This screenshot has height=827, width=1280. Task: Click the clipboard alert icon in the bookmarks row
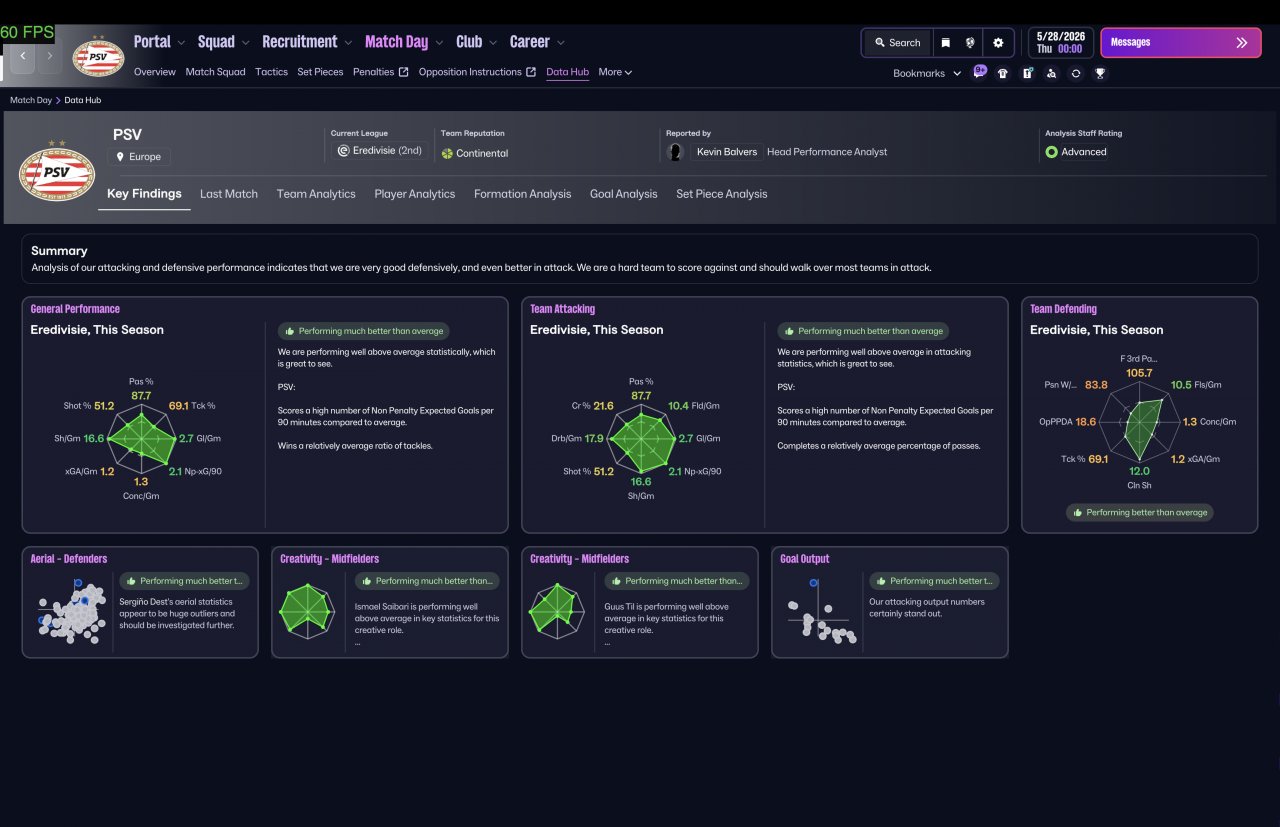[1027, 73]
